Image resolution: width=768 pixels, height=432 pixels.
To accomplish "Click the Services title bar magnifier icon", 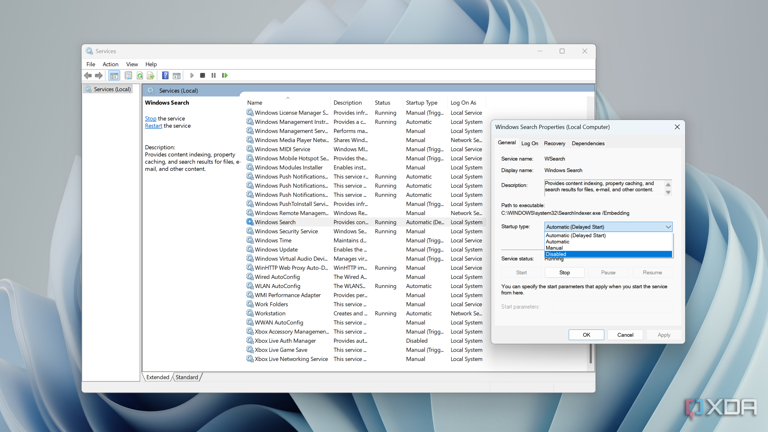I will [x=89, y=51].
